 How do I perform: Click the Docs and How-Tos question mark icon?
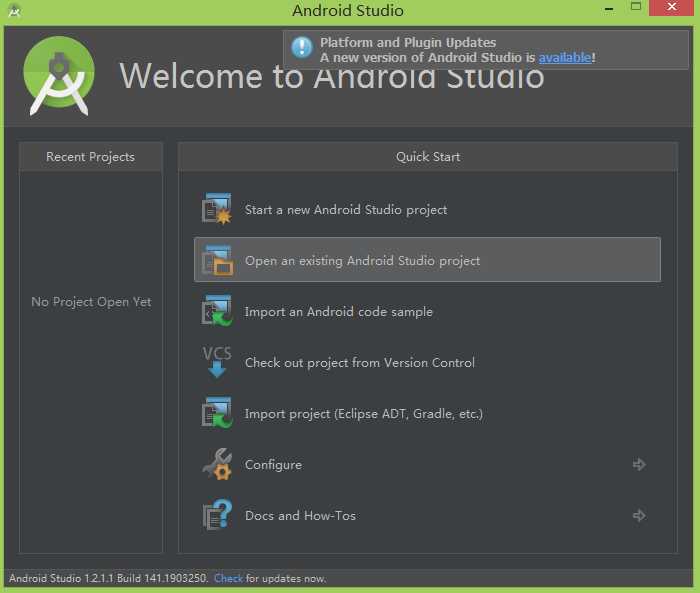pos(217,514)
